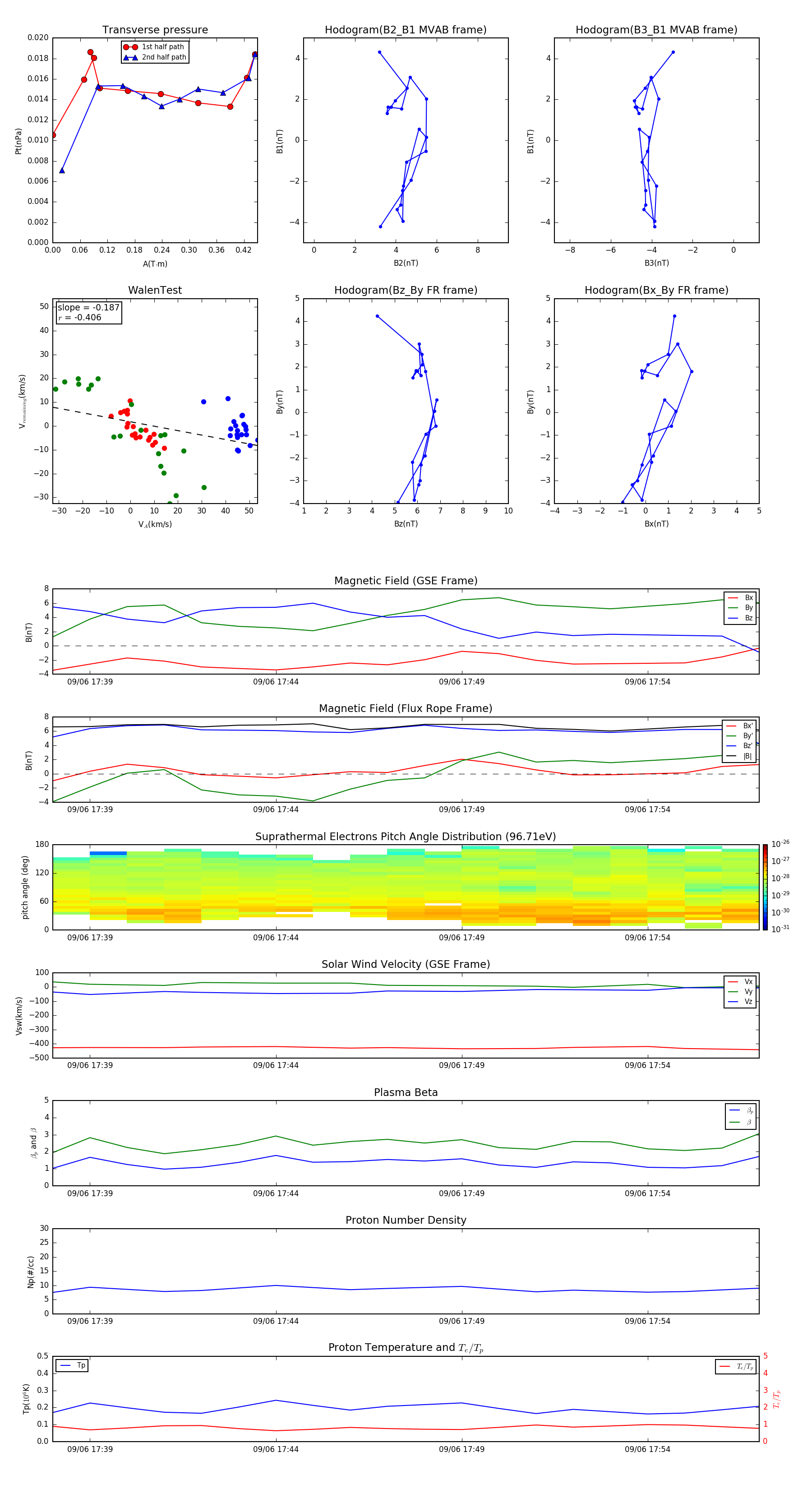Click the 'Bx(nT)' x-axis label
812x1489 pixels.
pos(656,524)
